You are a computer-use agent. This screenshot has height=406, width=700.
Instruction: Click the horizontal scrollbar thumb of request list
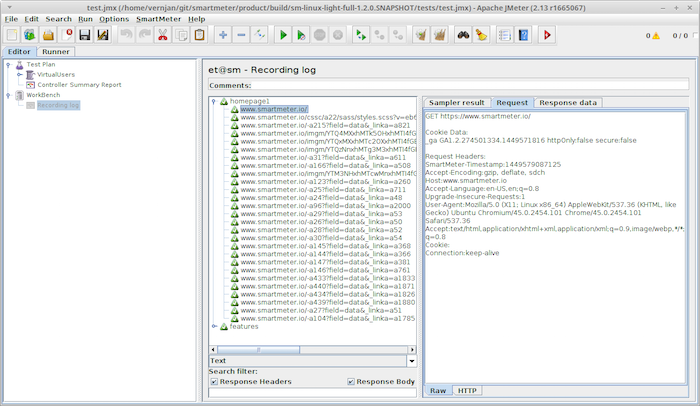coord(258,350)
